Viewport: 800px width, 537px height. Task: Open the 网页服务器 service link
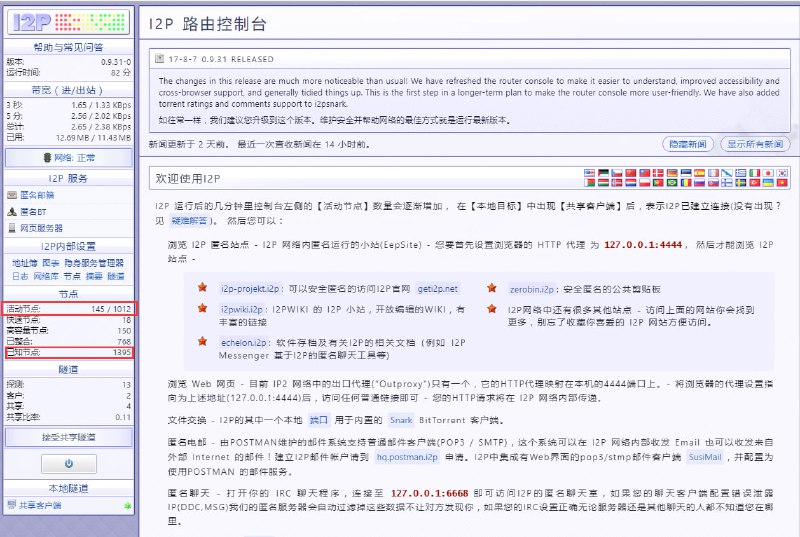[x=41, y=228]
